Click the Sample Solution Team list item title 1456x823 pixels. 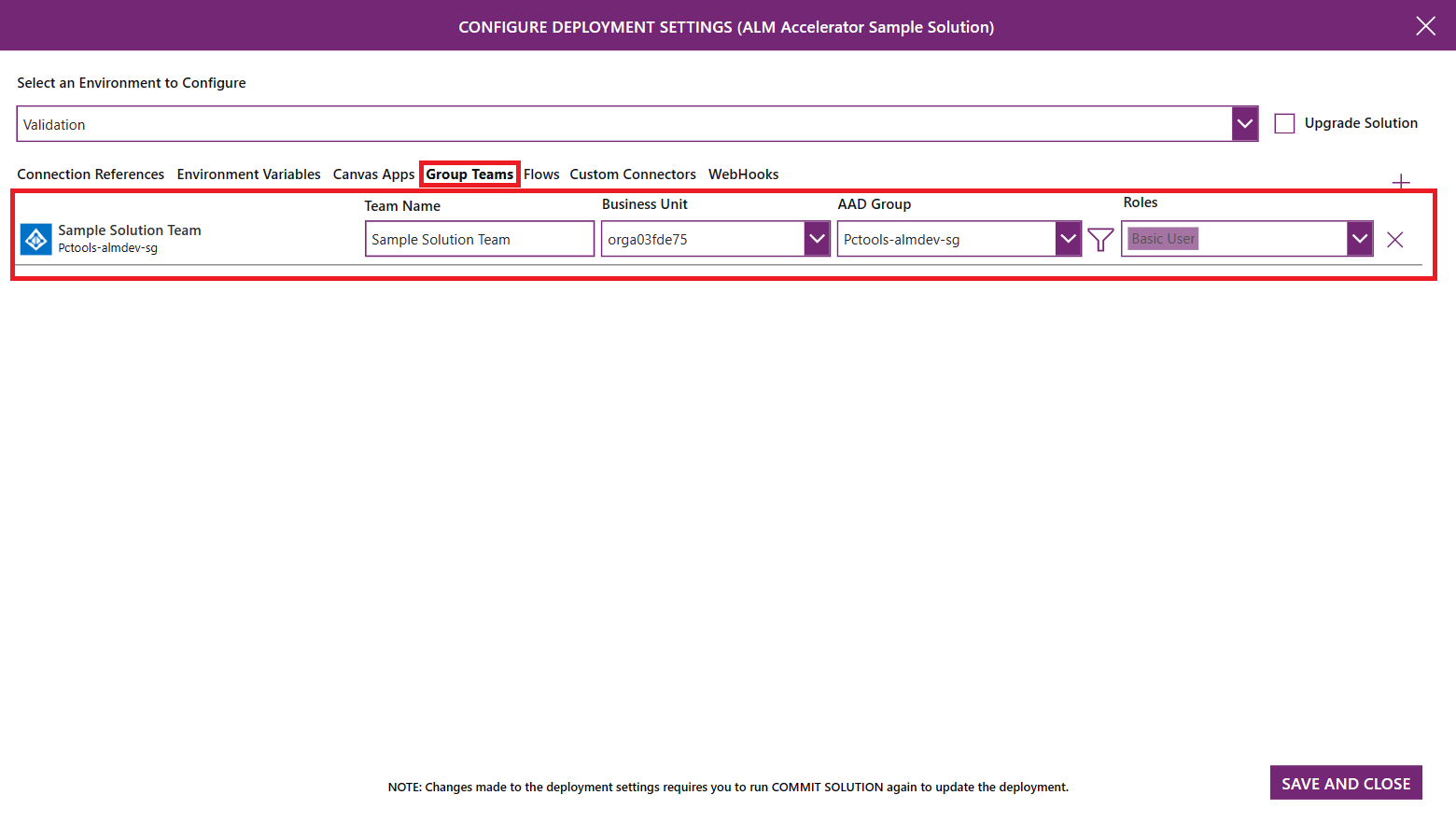130,230
